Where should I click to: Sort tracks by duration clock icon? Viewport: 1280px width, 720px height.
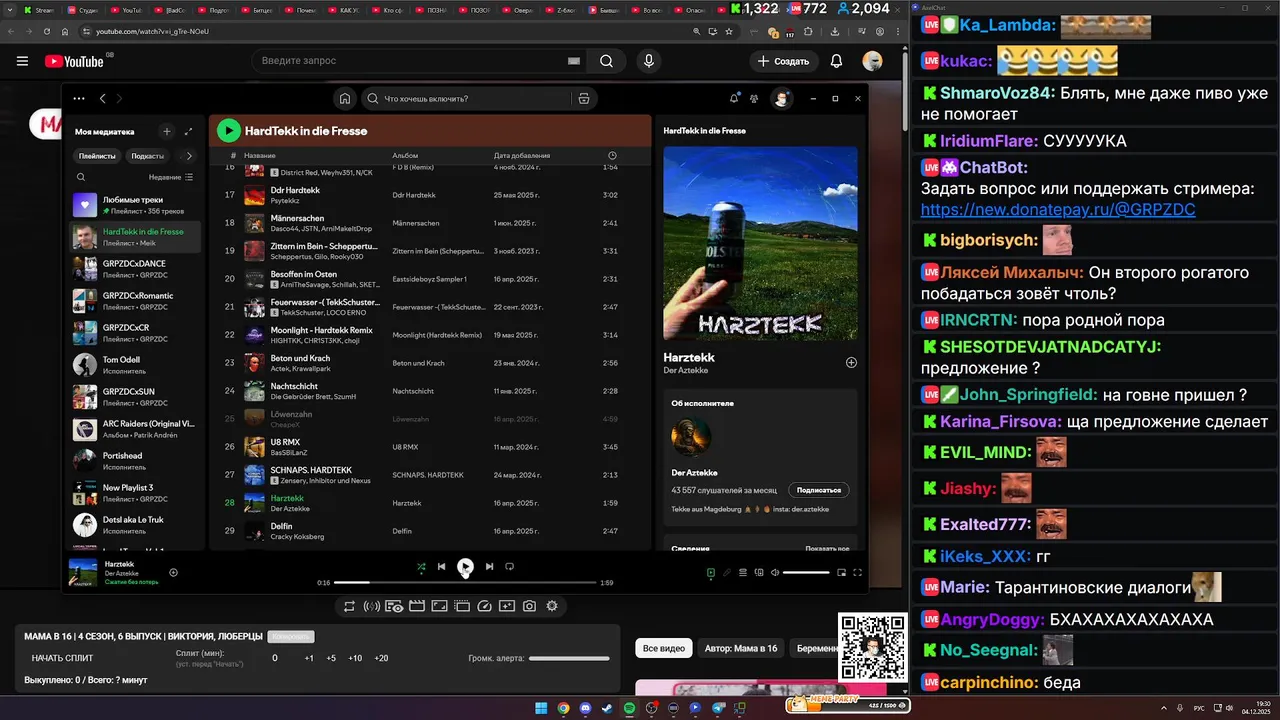click(612, 156)
